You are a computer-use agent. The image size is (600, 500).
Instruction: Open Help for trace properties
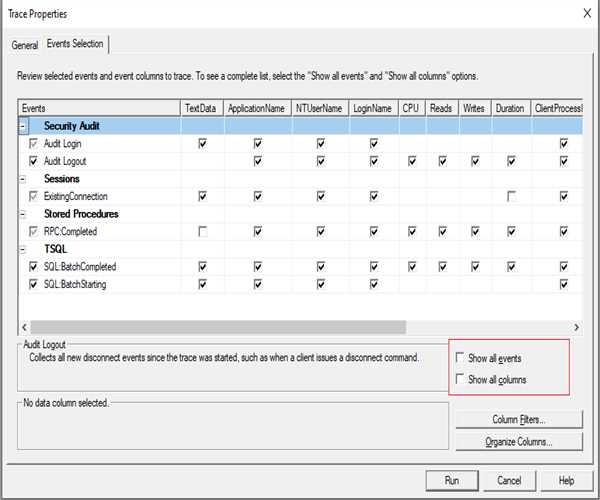click(x=567, y=480)
